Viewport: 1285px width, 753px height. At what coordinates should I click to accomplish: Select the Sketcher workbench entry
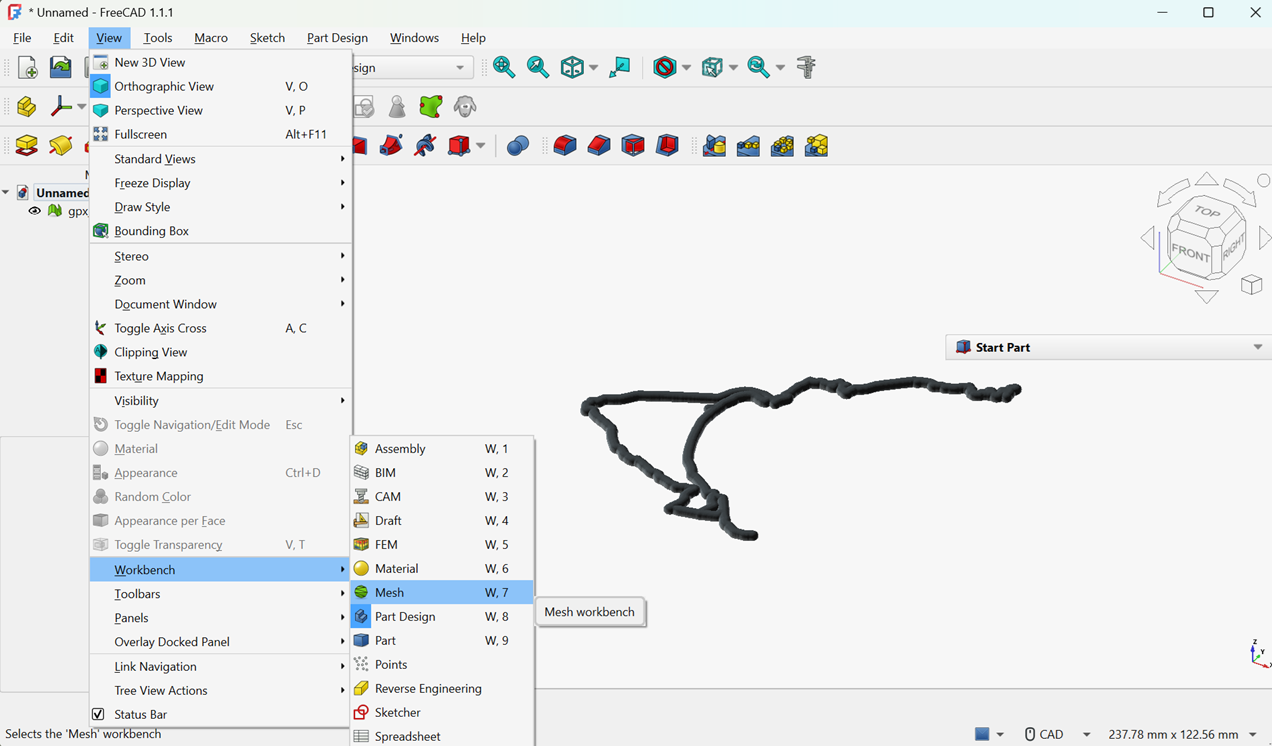(x=442, y=712)
